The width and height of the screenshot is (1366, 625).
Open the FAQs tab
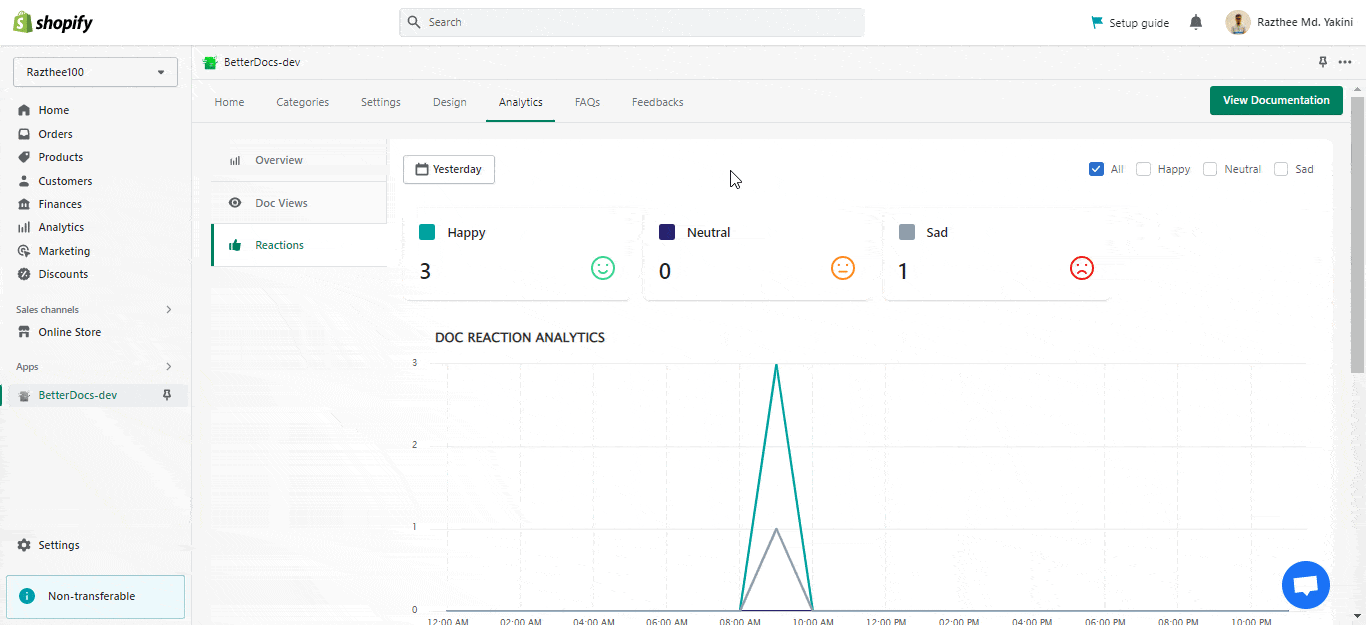(x=587, y=102)
